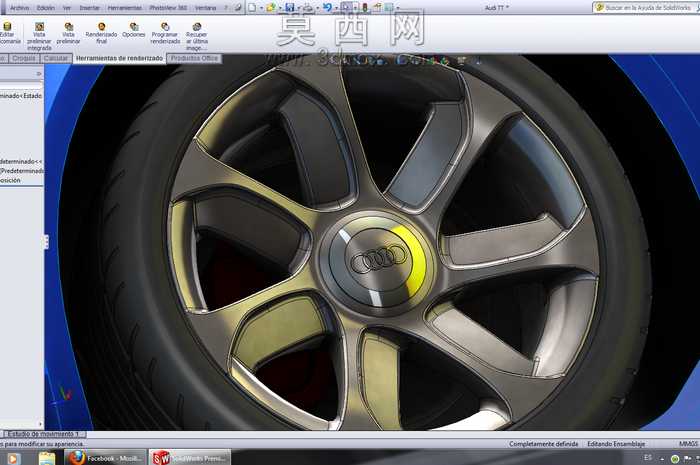Expand the Undo dropdown arrow
Image resolution: width=700 pixels, height=465 pixels.
[x=336, y=8]
